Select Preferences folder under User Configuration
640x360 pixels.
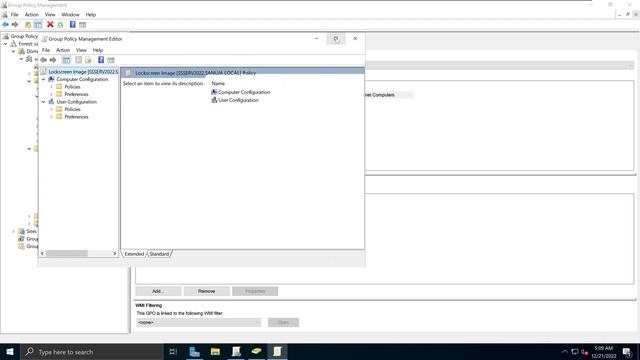(x=76, y=117)
